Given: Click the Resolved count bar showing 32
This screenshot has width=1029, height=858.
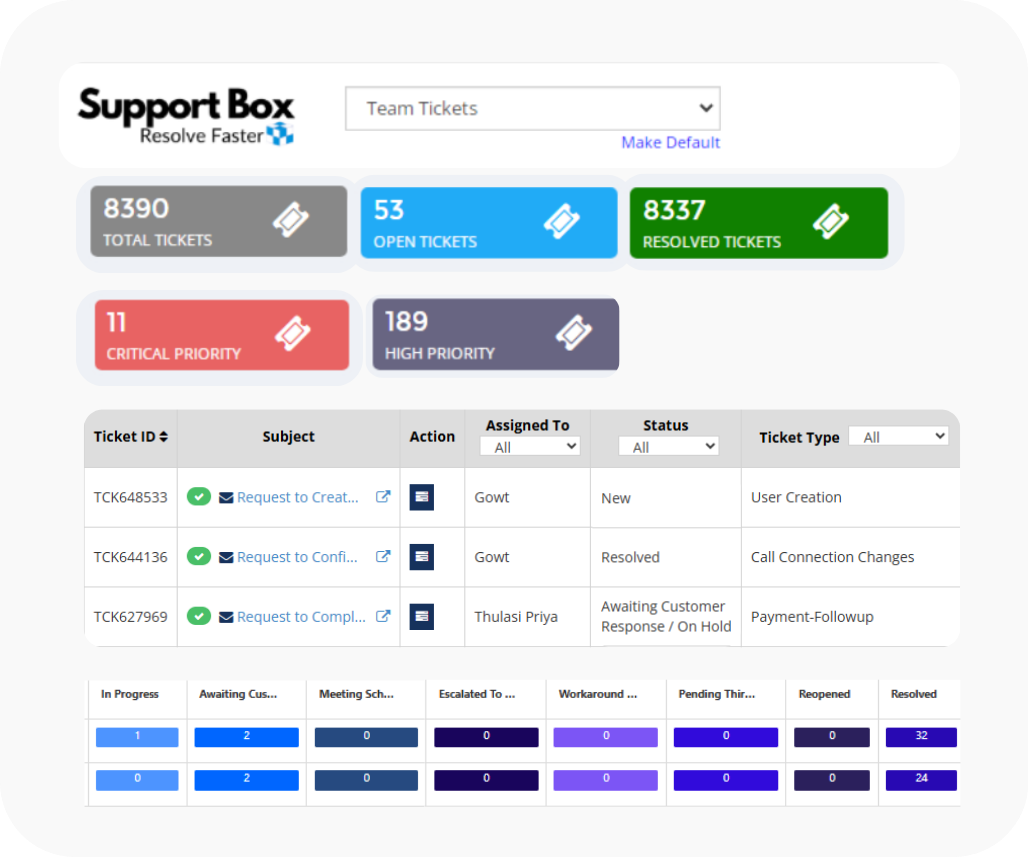Looking at the screenshot, I should (x=920, y=737).
